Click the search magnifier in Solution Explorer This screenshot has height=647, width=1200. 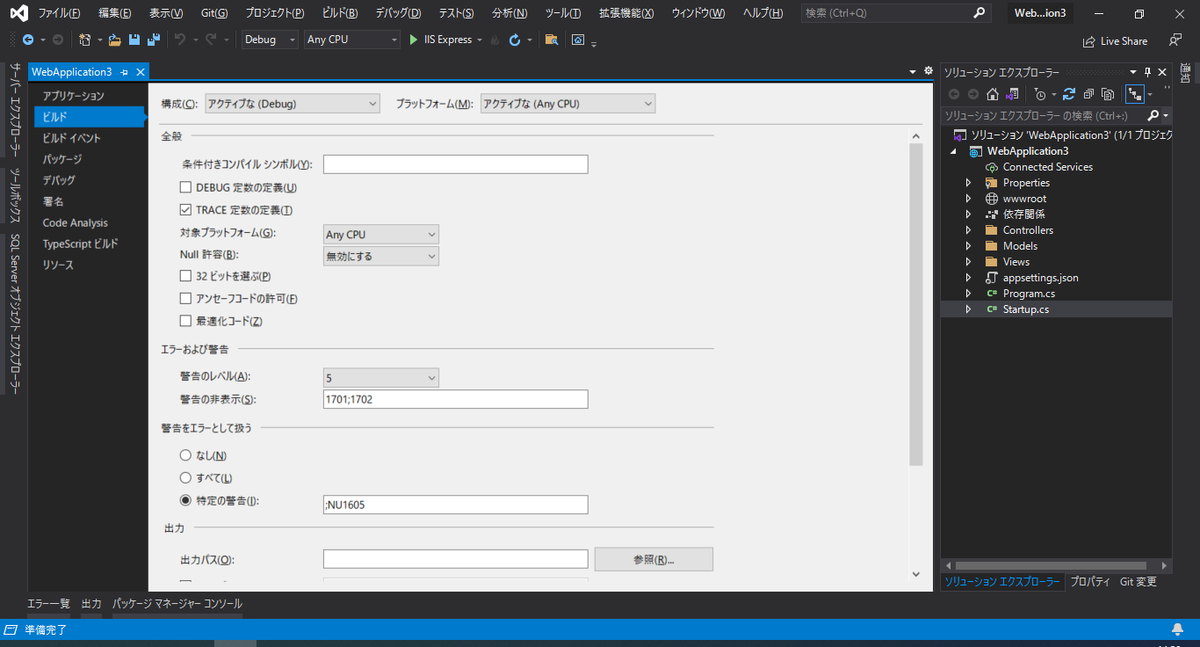click(1152, 115)
